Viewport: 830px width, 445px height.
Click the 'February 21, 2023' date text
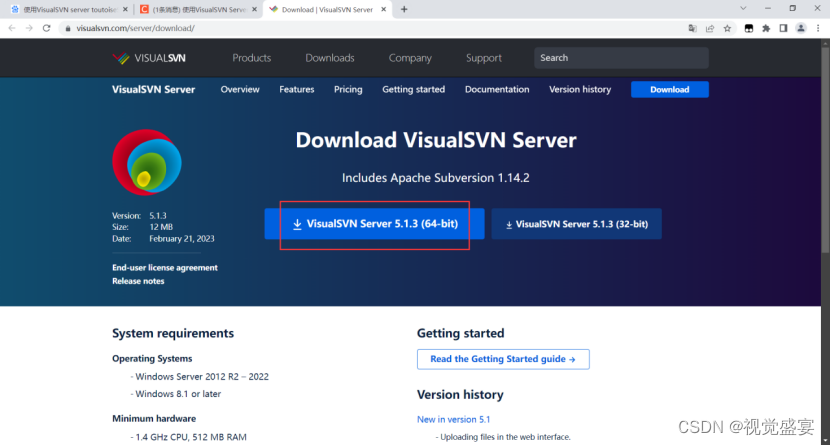pos(182,239)
